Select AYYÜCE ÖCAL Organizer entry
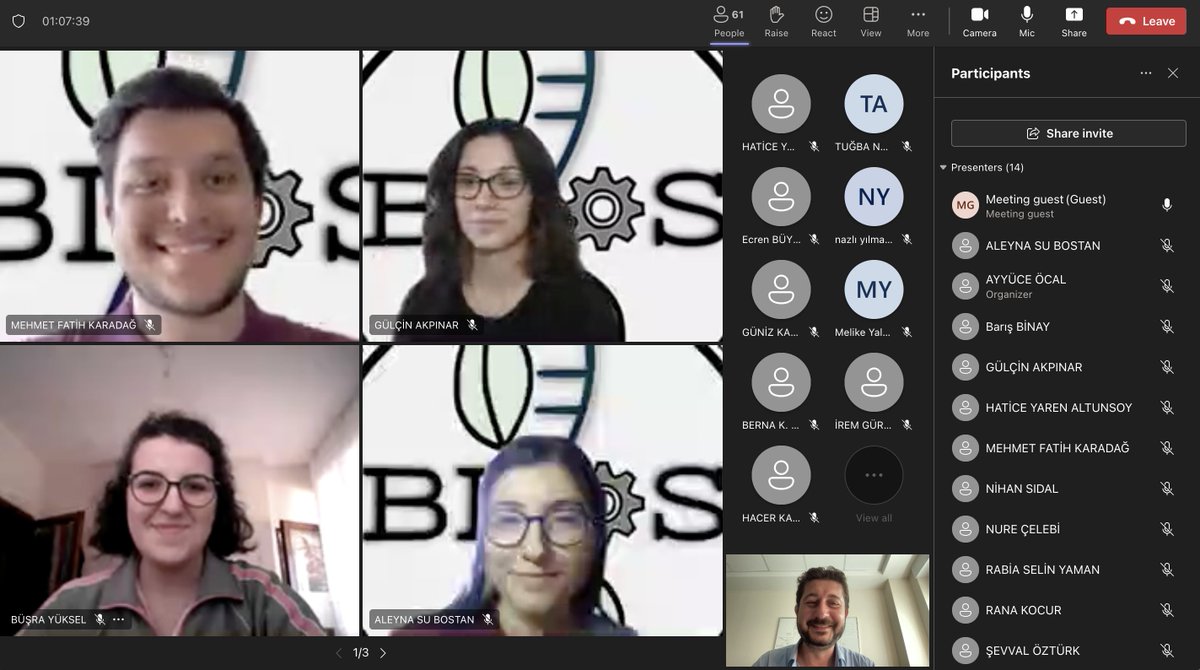This screenshot has width=1200, height=670. point(1068,286)
